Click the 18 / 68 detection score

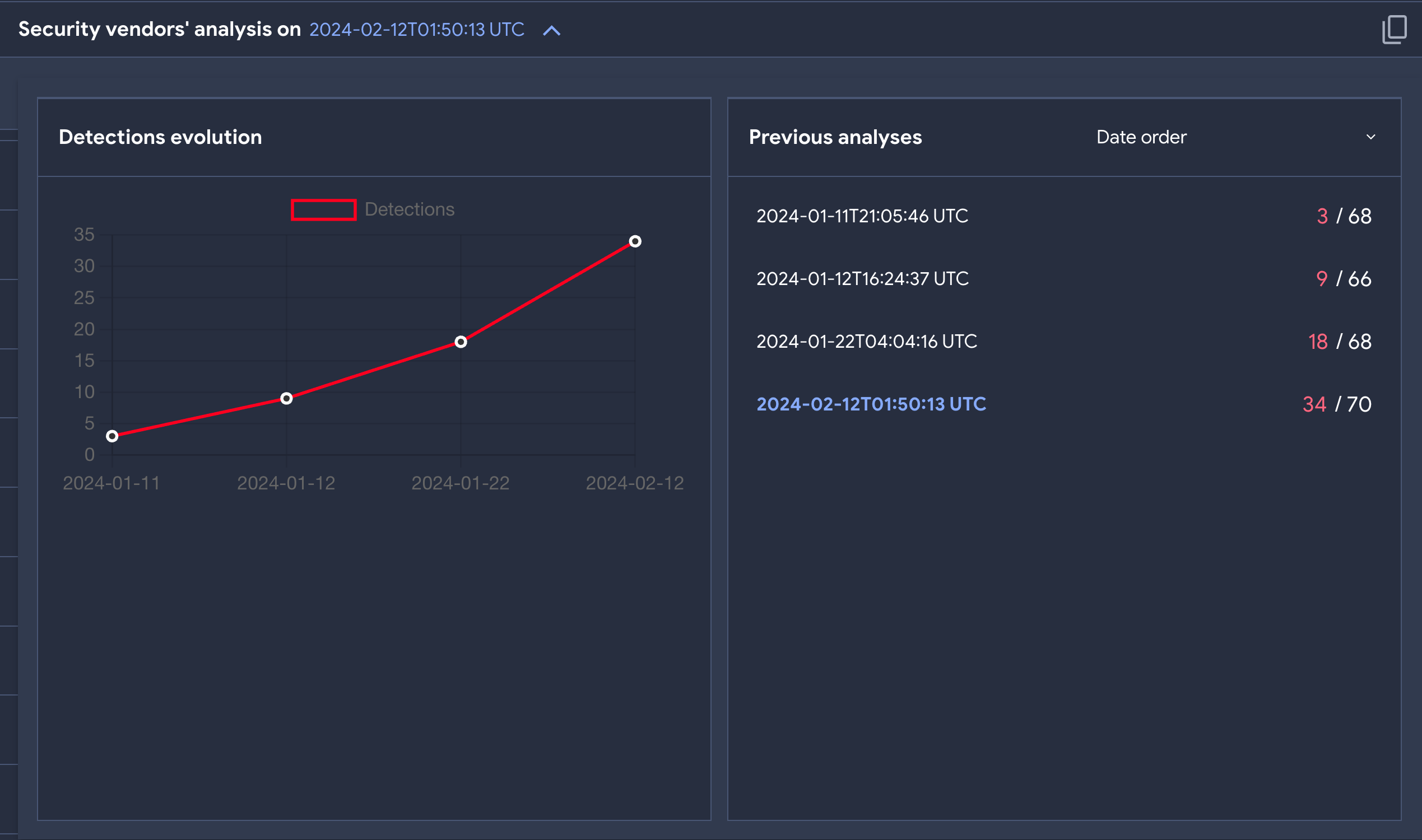1339,342
